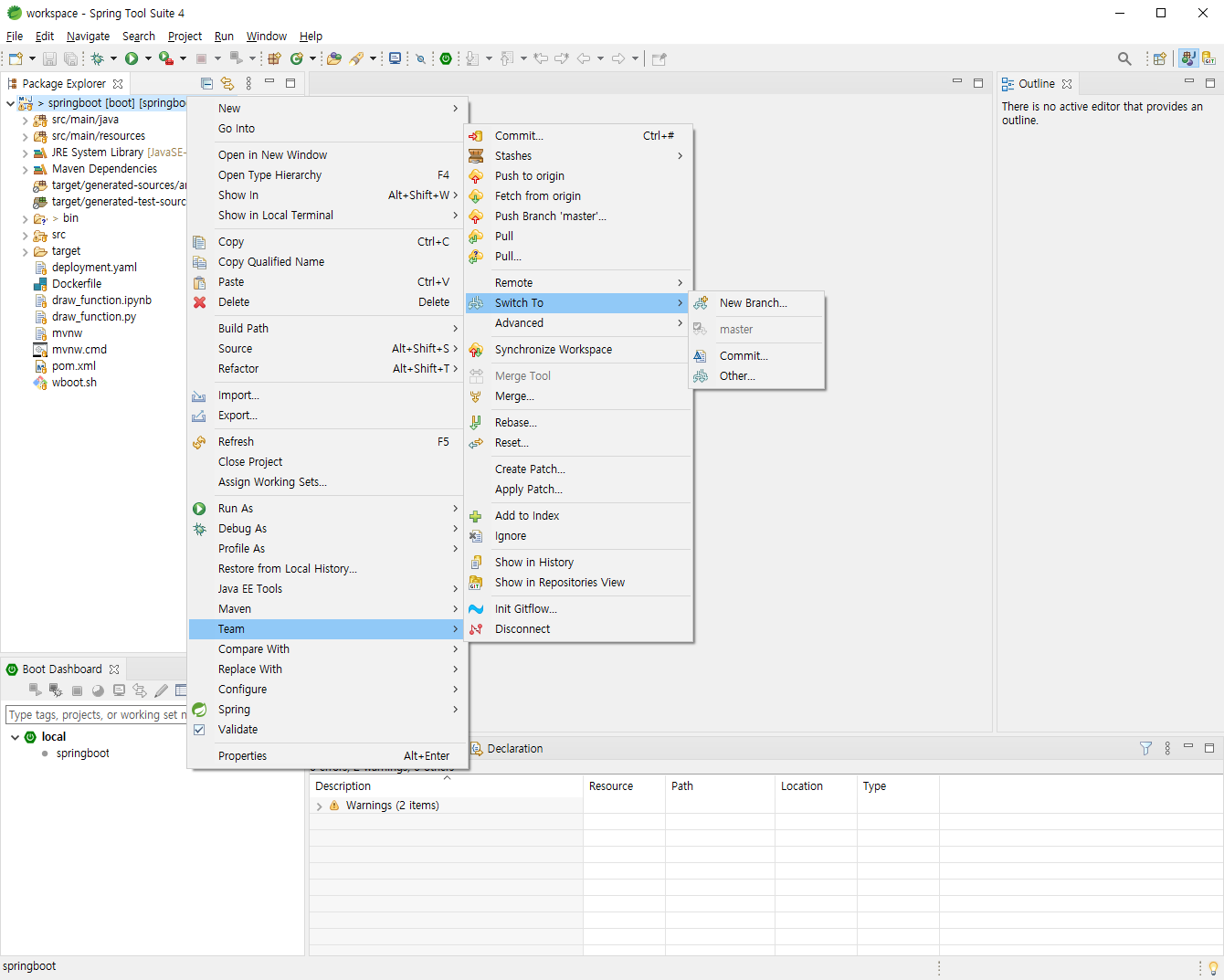Select pom.xml in Package Explorer
This screenshot has height=980, width=1224.
73,366
